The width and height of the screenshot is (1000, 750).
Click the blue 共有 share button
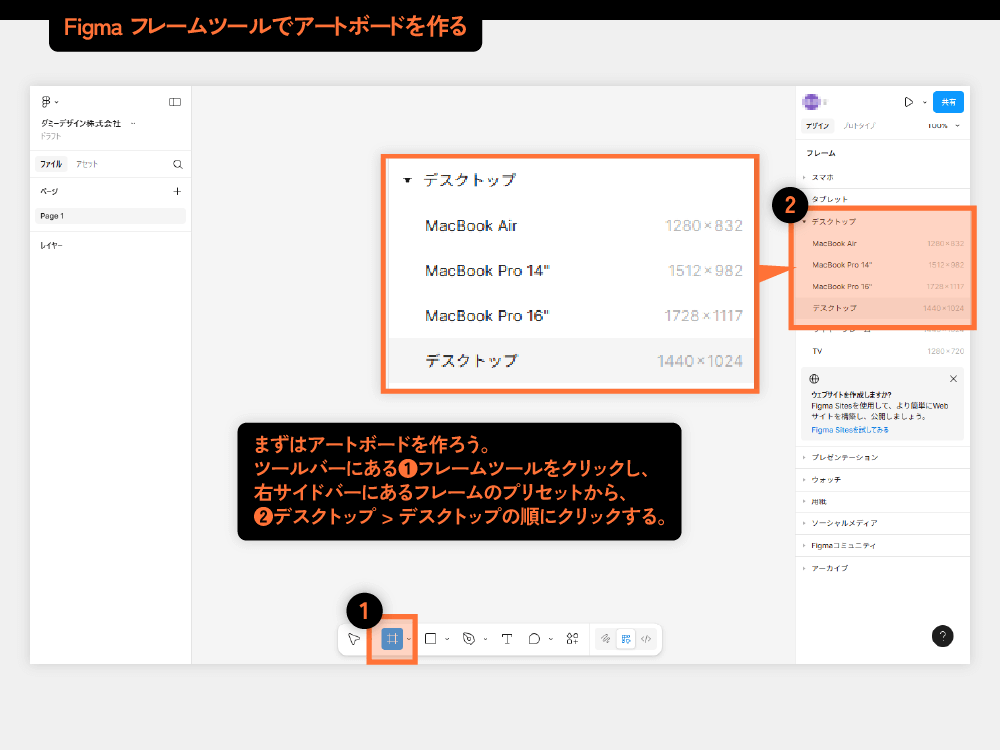coord(948,102)
